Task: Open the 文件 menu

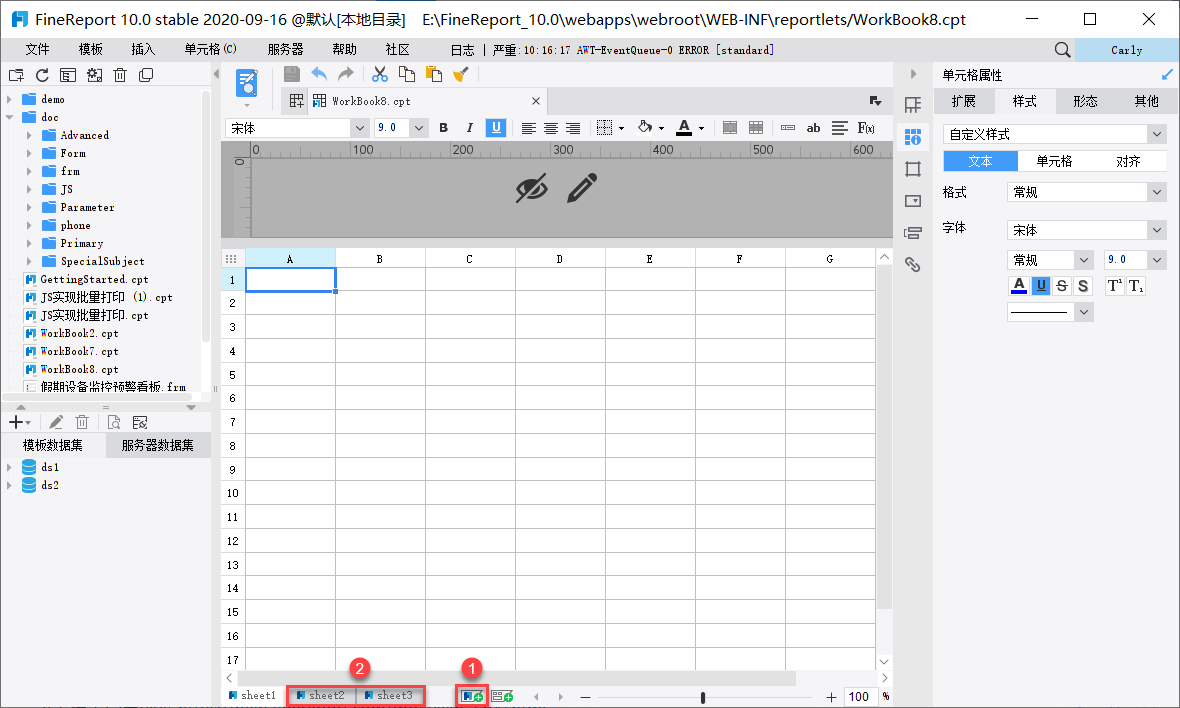Action: click(x=38, y=50)
